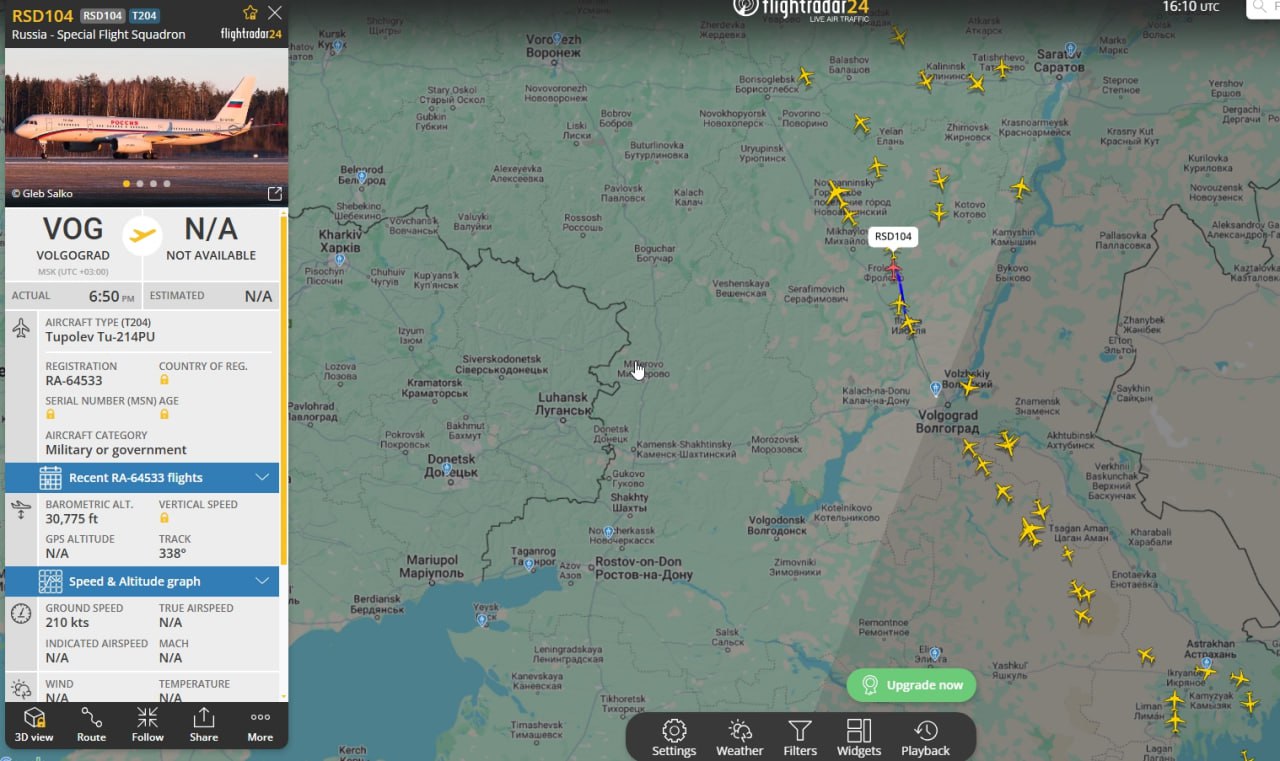
Task: Click the Donetsk airport pin marker
Action: pos(446,468)
